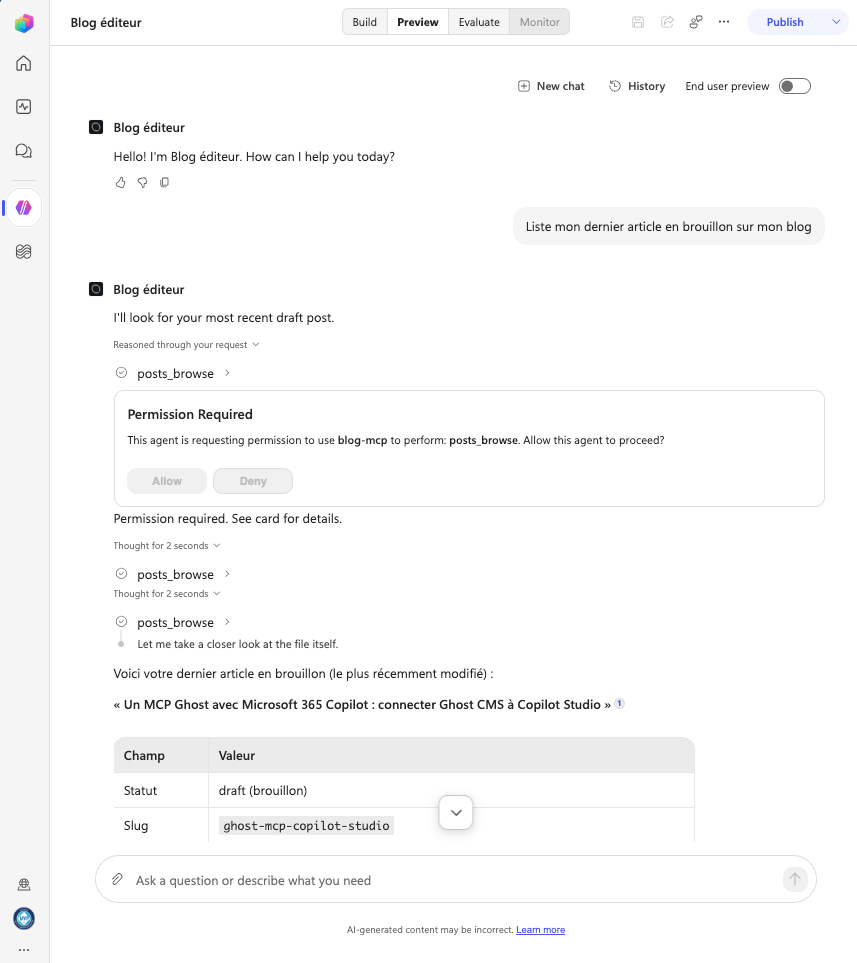Click the save icon in header
The height and width of the screenshot is (963, 857).
[638, 22]
